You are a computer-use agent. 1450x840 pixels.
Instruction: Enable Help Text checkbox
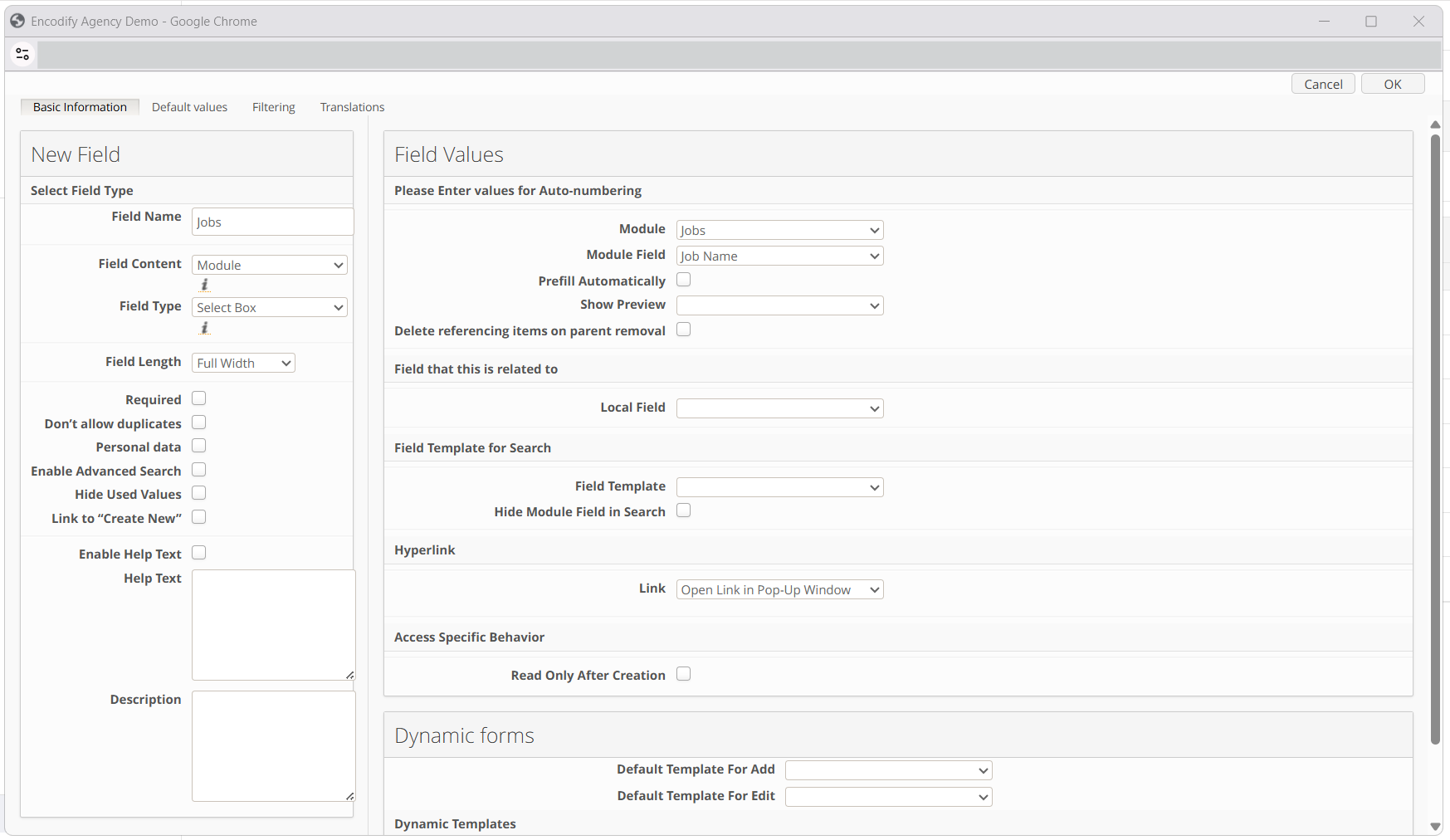[199, 553]
